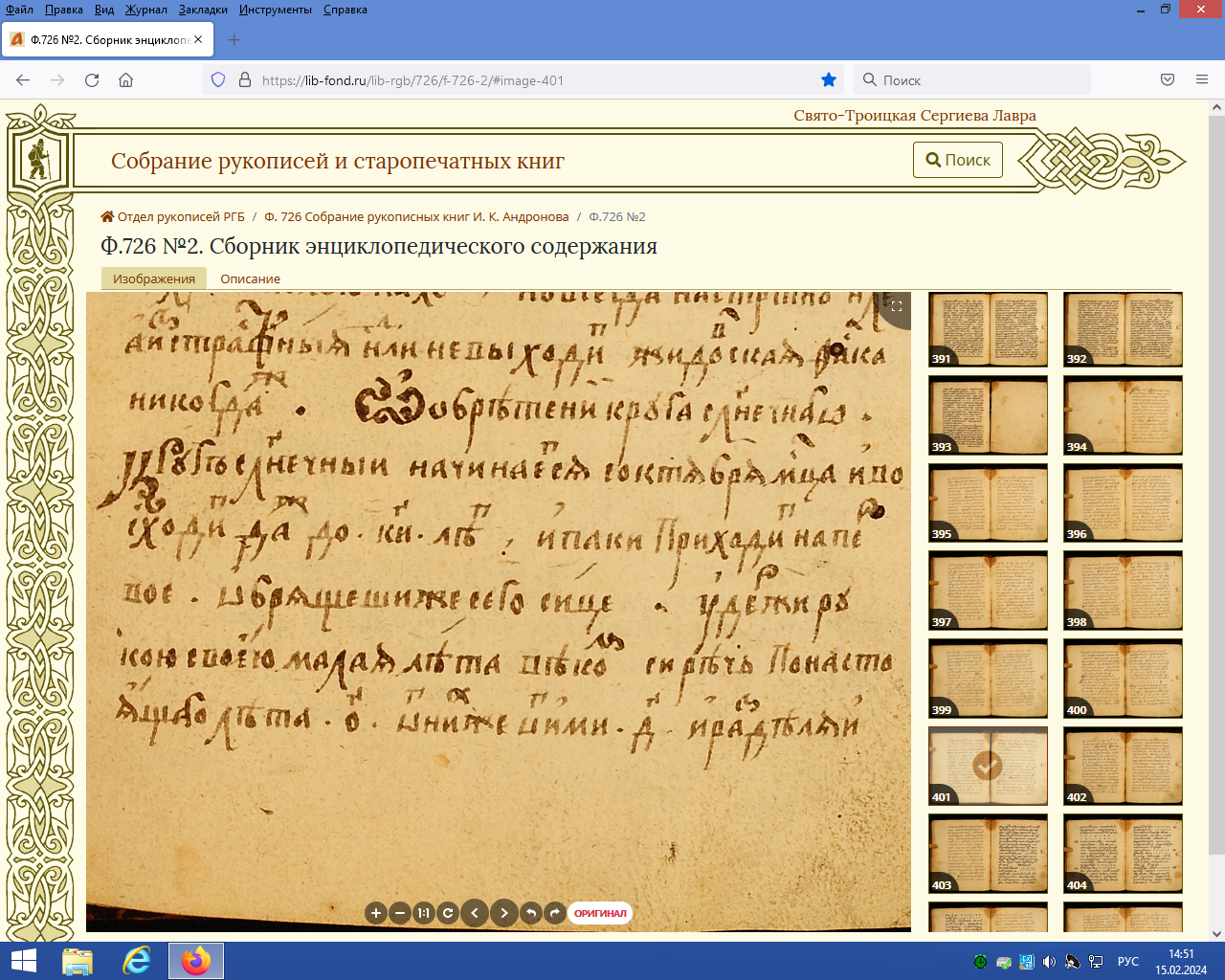This screenshot has height=980, width=1225.
Task: Open the Справка menu
Action: click(345, 10)
